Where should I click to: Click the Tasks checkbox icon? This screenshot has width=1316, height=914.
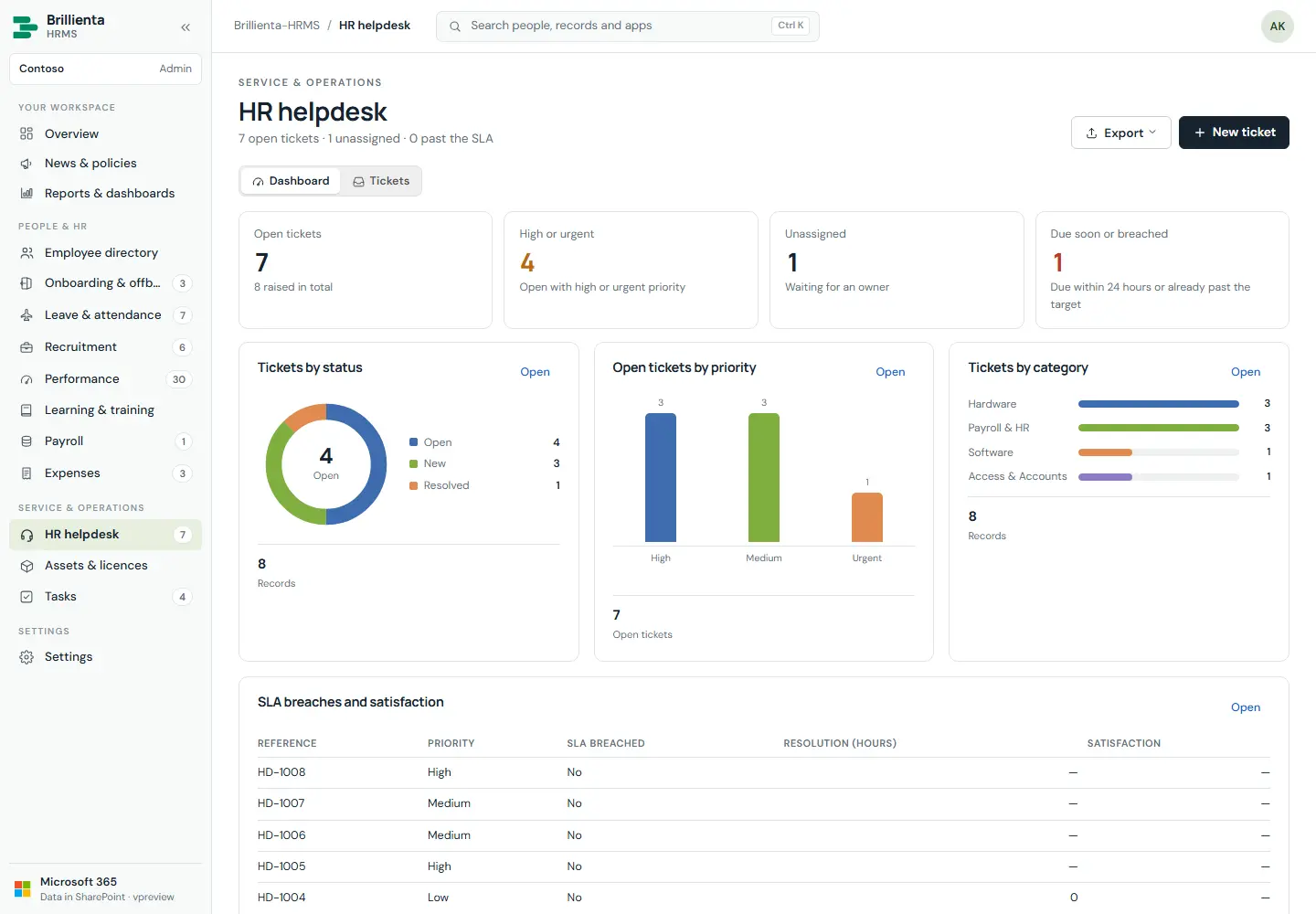pos(27,597)
